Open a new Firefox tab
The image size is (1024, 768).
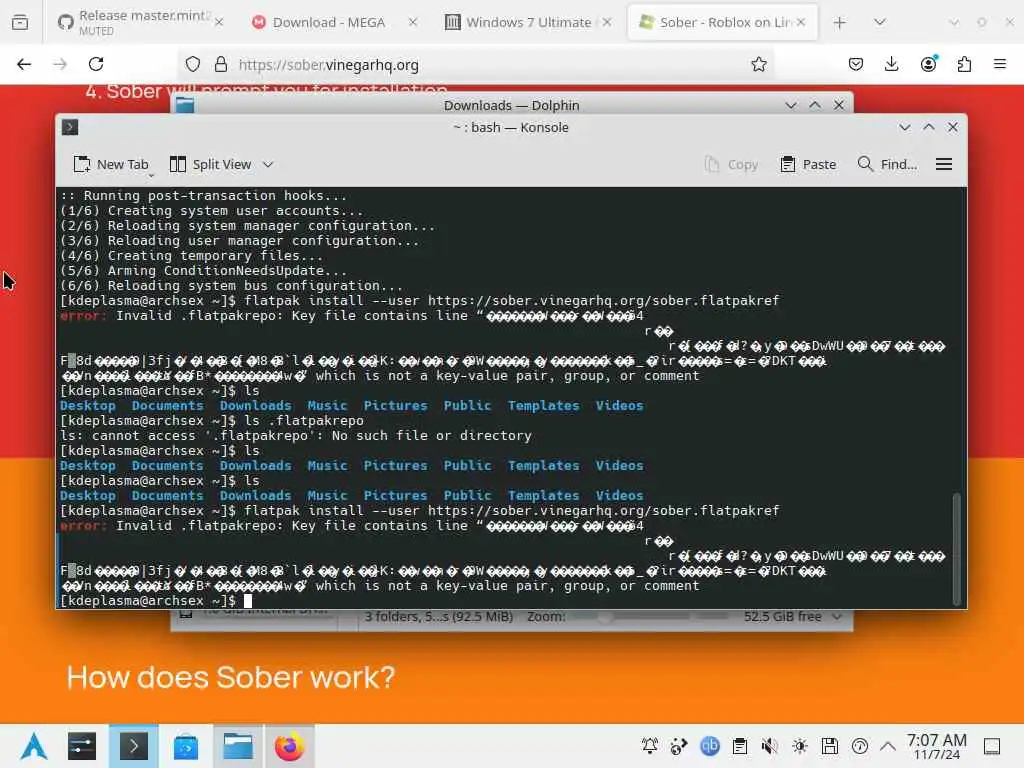pos(840,22)
